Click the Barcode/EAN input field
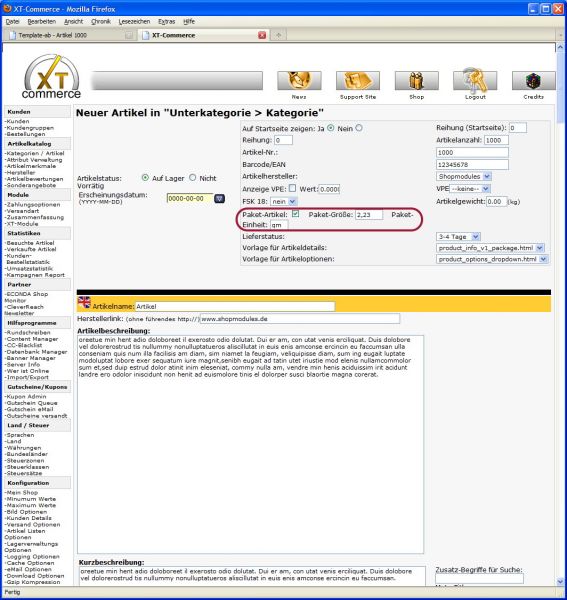The height and width of the screenshot is (600, 567). coord(472,165)
